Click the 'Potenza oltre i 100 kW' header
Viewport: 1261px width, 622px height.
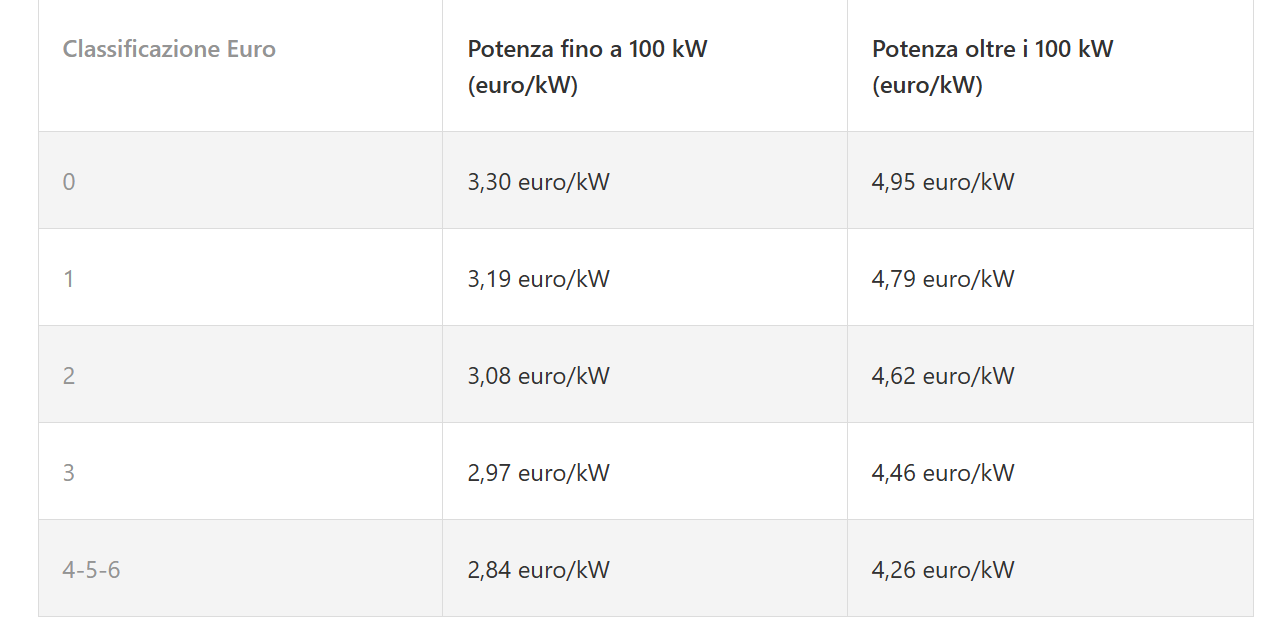click(x=992, y=49)
